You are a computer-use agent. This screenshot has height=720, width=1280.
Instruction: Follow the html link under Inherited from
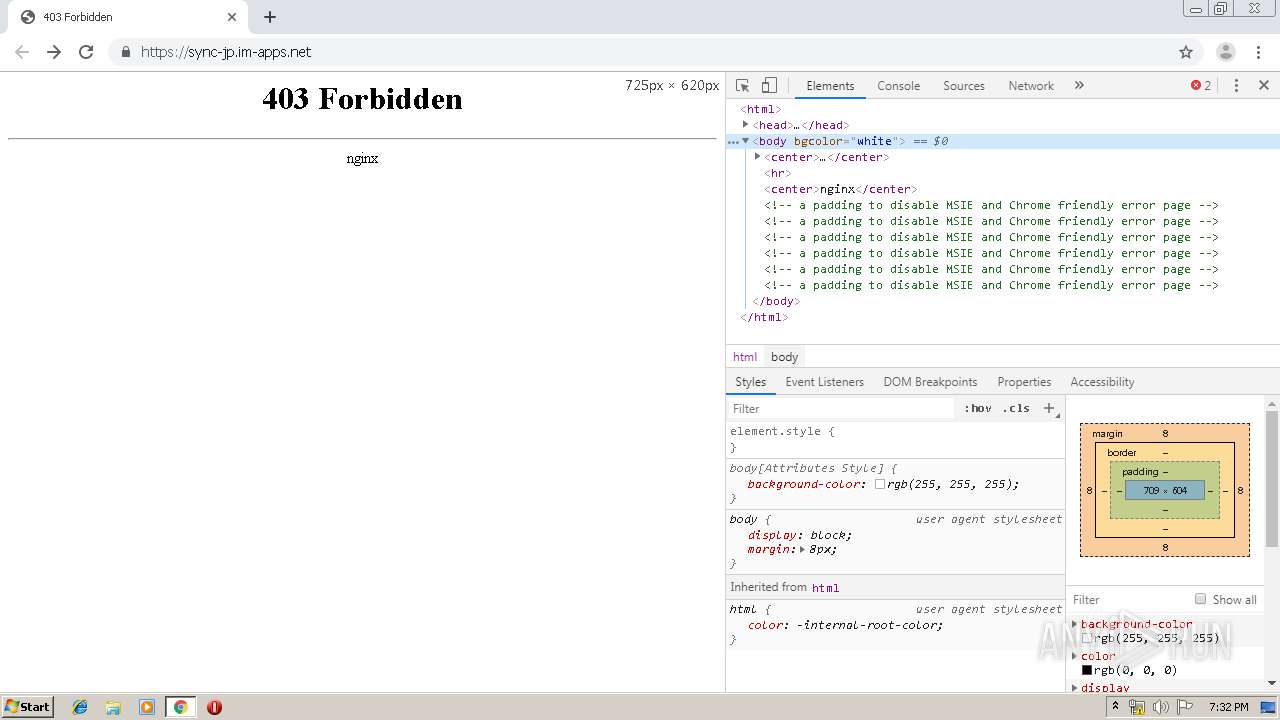click(825, 588)
